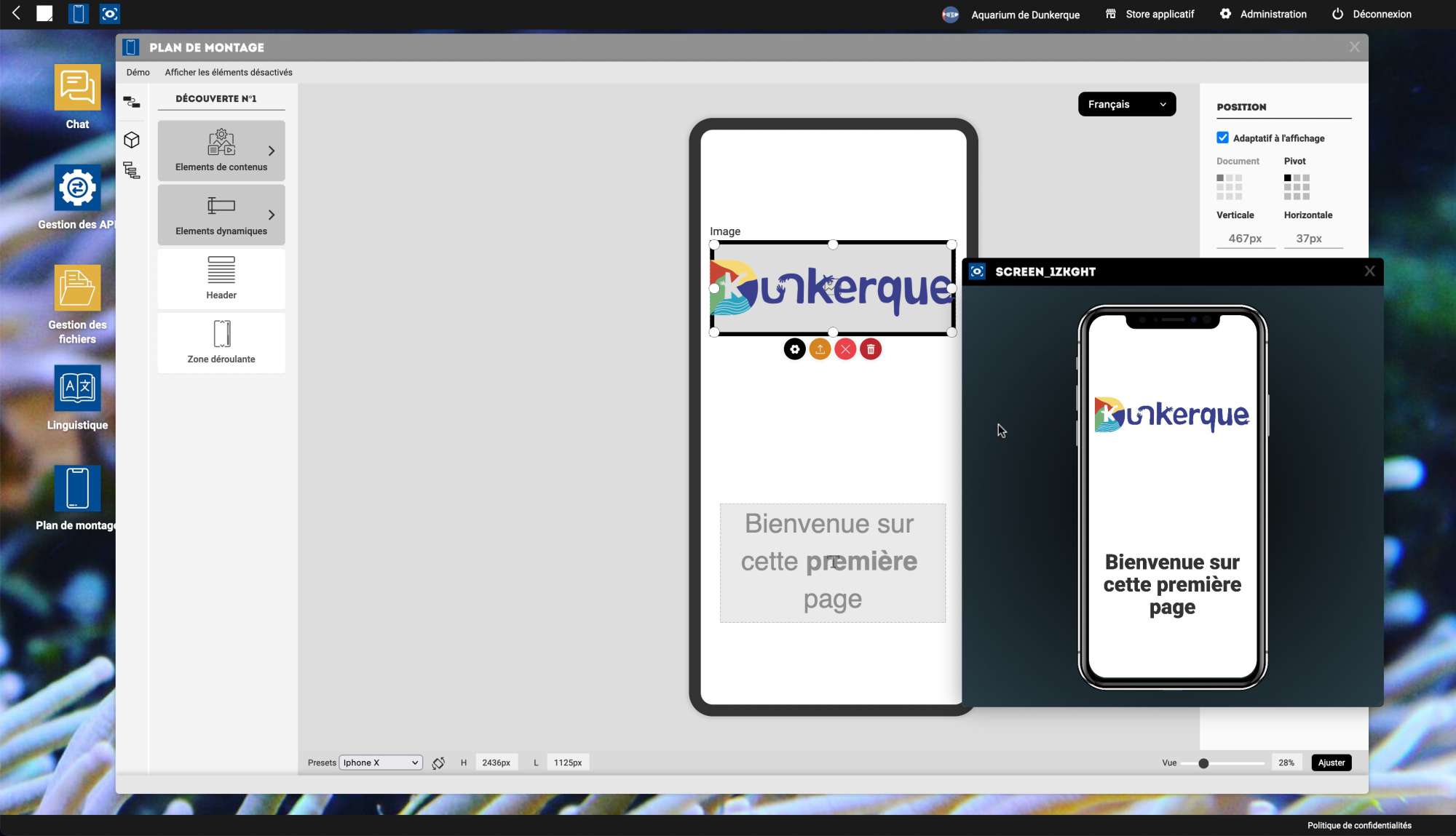1456x836 pixels.
Task: Open the Iphone X presets dropdown
Action: (x=380, y=763)
